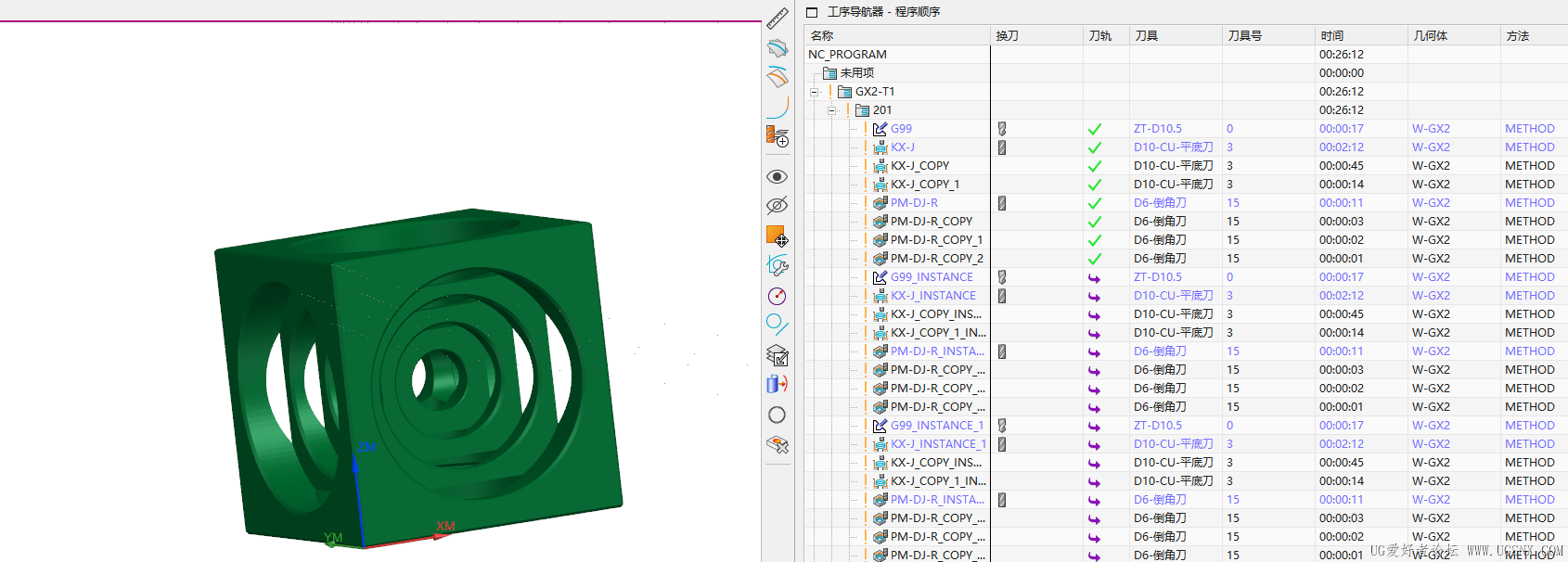Image resolution: width=1568 pixels, height=562 pixels.
Task: Click the curve and wrench edit icon
Action: 778,266
